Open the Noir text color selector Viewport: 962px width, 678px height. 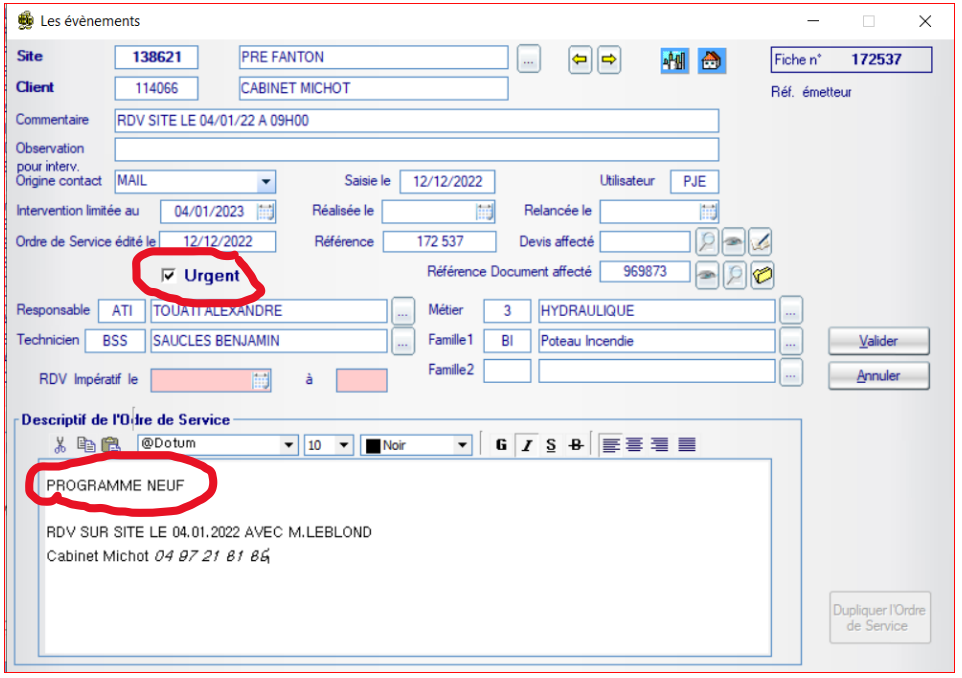[x=462, y=445]
